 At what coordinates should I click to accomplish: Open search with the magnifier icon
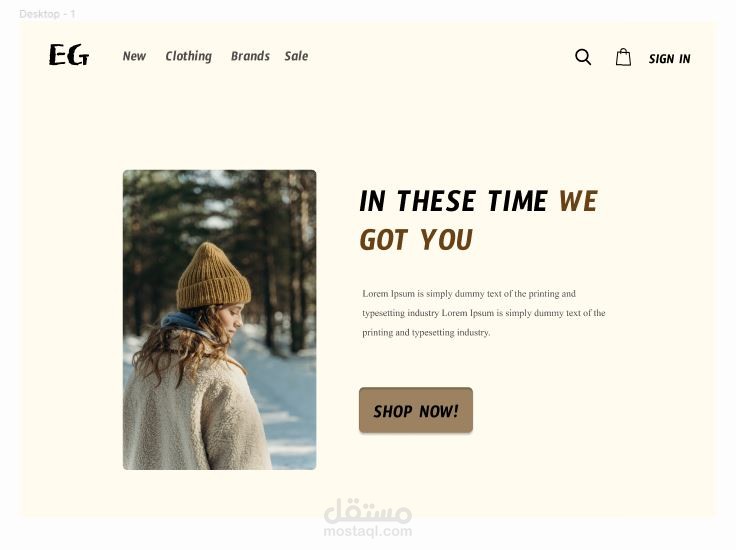583,57
